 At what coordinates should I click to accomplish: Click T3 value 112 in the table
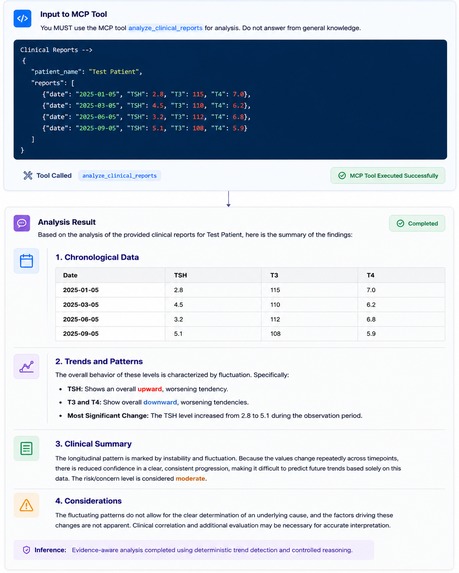click(275, 319)
